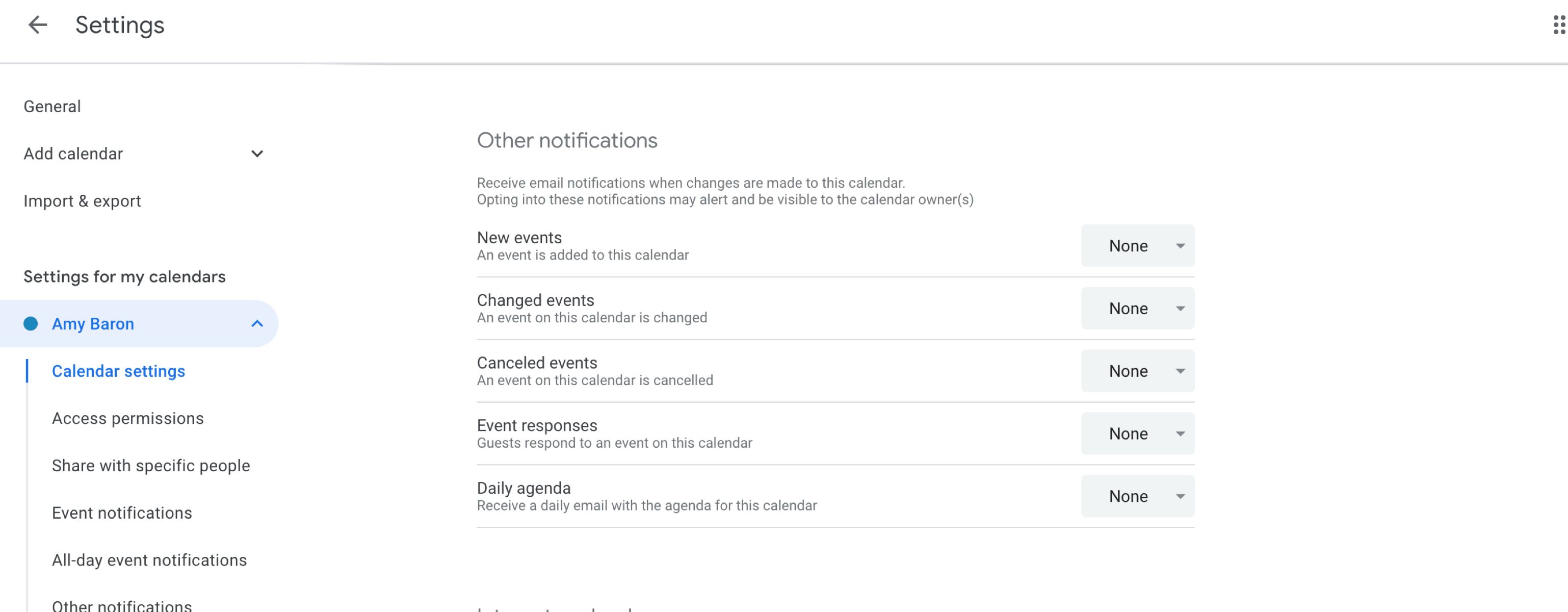This screenshot has width=1568, height=612.
Task: Click the Event notifications settings link
Action: [122, 512]
